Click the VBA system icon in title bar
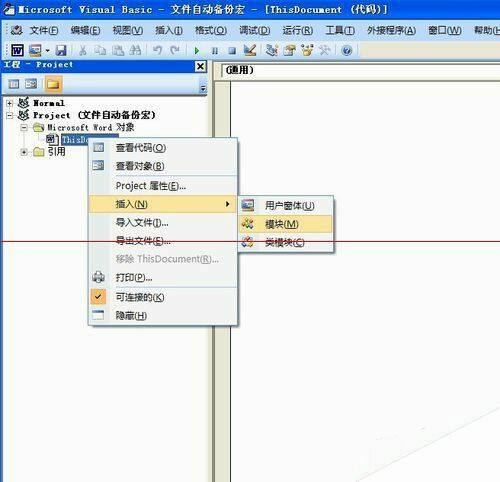The image size is (500, 482). click(8, 9)
